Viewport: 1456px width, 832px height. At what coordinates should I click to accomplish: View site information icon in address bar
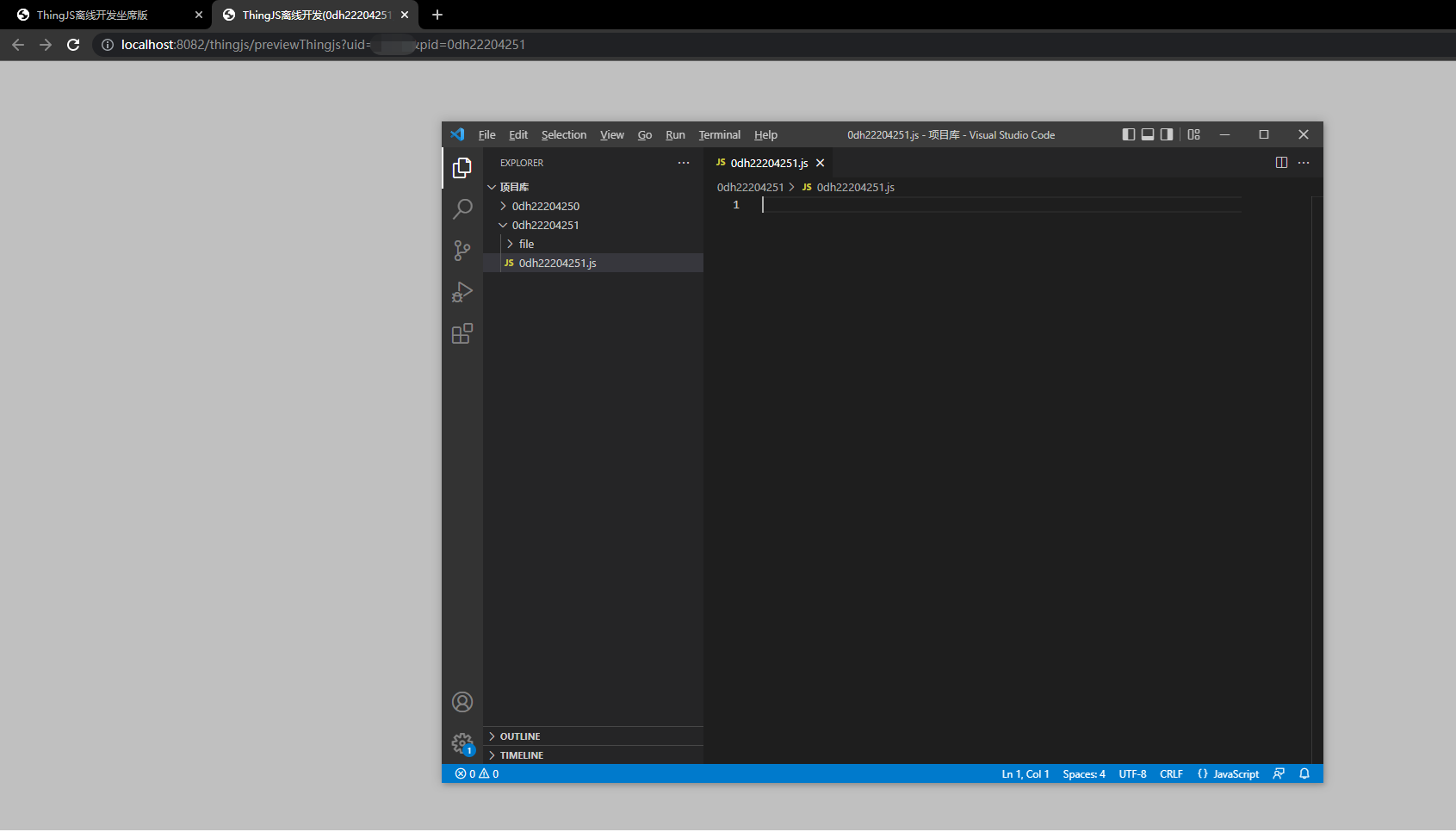(x=108, y=45)
